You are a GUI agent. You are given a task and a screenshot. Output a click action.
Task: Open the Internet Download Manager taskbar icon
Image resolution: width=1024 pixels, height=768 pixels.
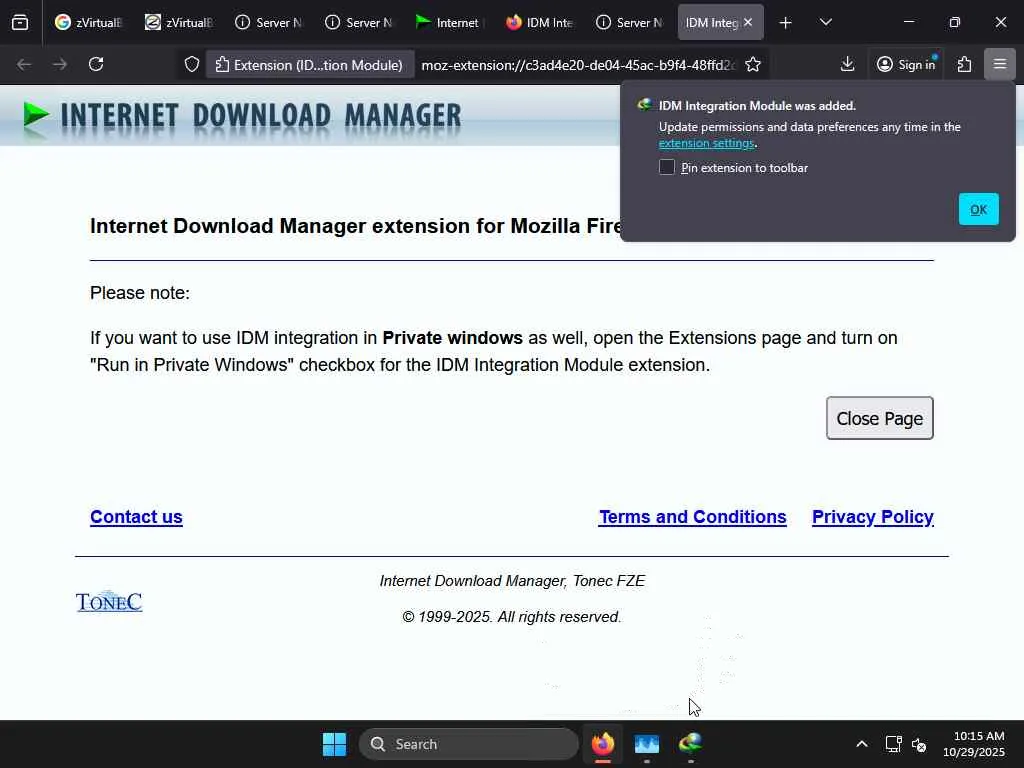[690, 744]
